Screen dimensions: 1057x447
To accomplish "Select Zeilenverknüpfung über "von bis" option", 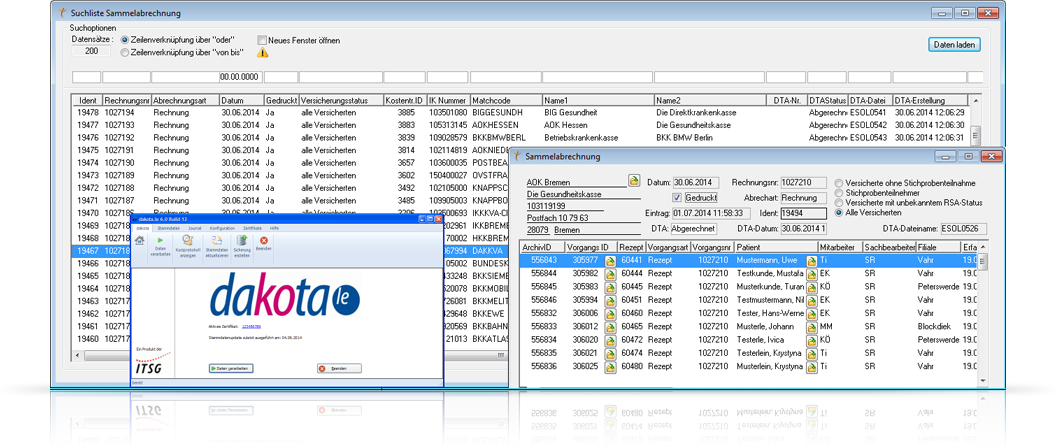I will click(124, 51).
